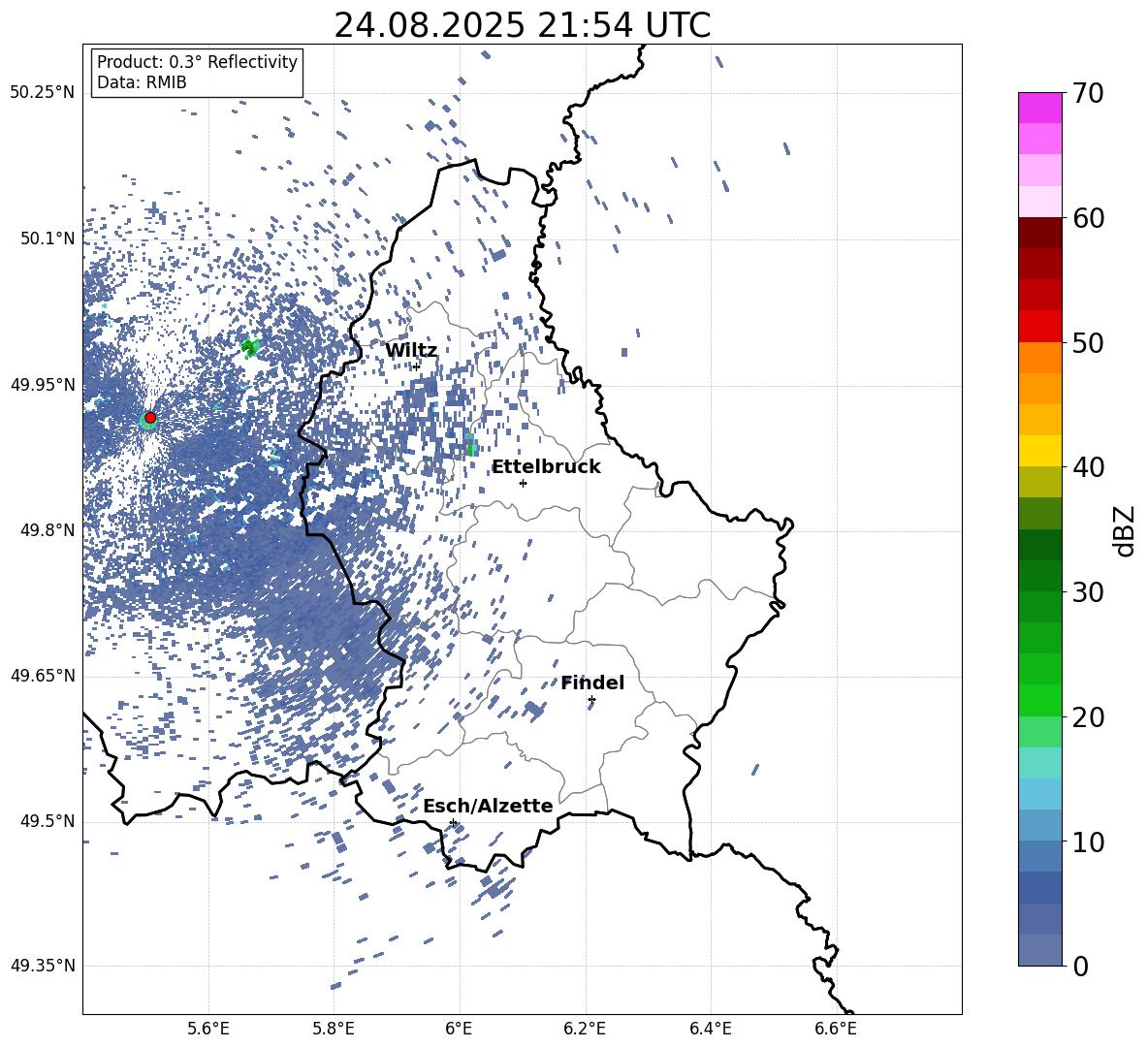Click the Product: 0.3° Reflectivity text

click(x=197, y=62)
